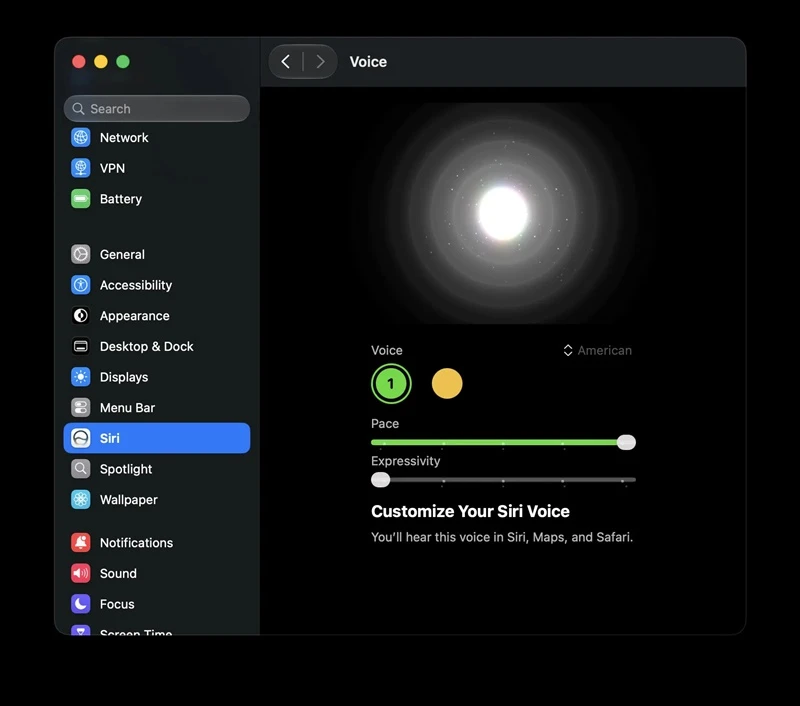Image resolution: width=800 pixels, height=706 pixels.
Task: Go back using the left chevron
Action: (286, 62)
